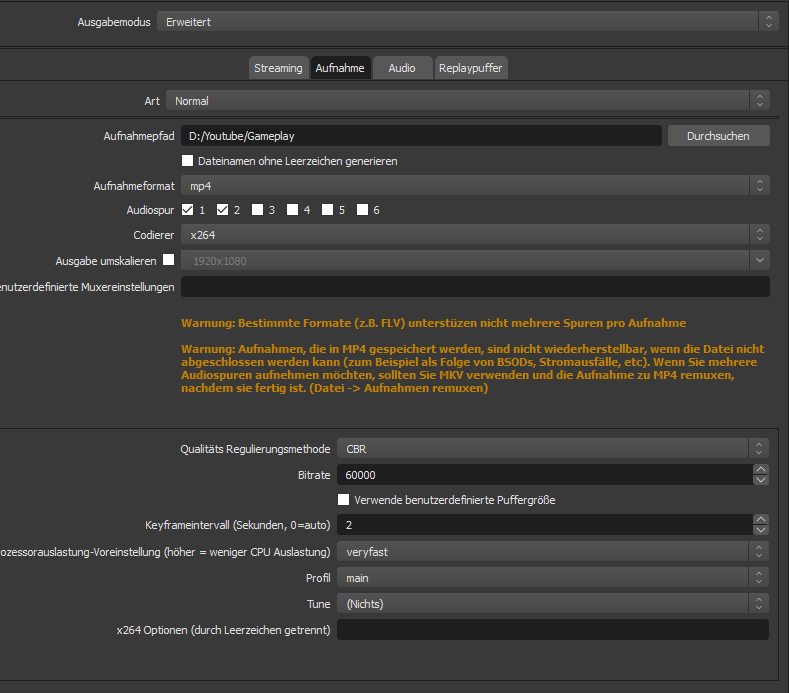
Task: Enable Audiospur 4 checkbox
Action: [x=292, y=209]
